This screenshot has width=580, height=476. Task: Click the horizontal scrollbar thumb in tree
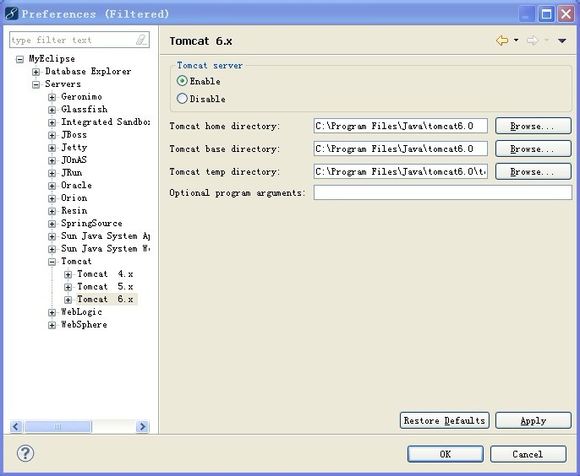tap(58, 426)
